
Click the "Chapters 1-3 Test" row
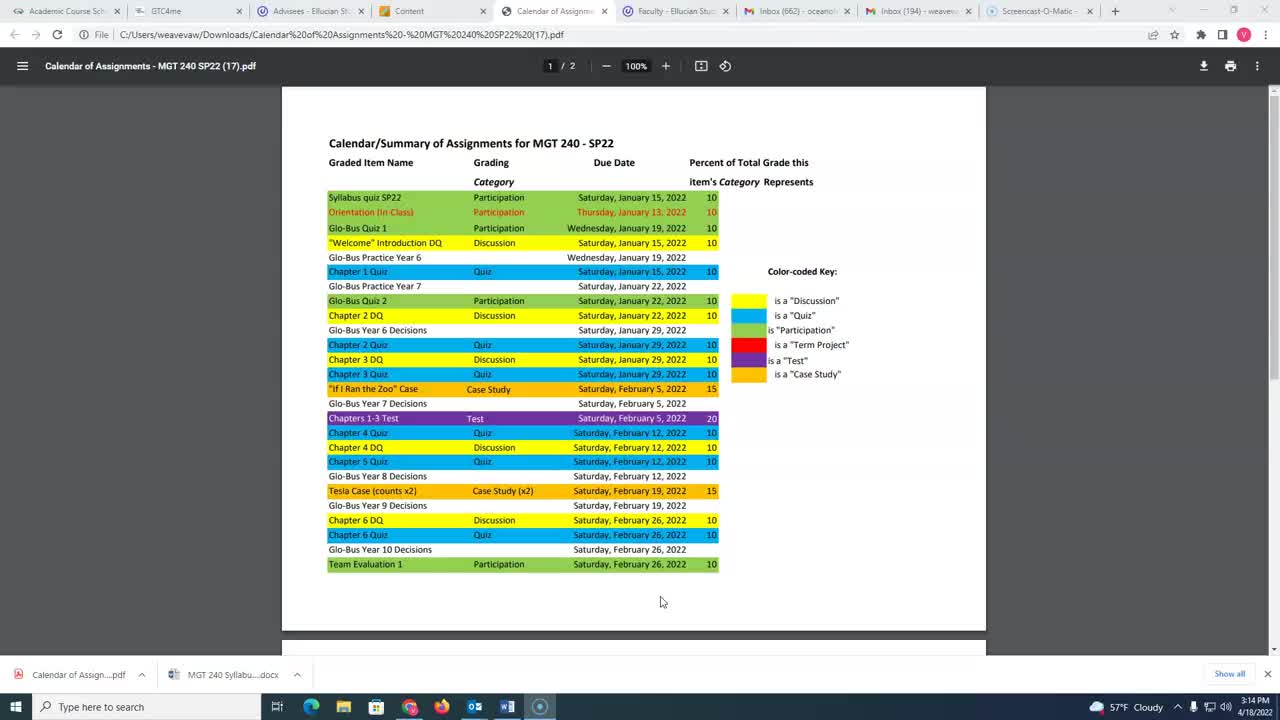coord(523,419)
